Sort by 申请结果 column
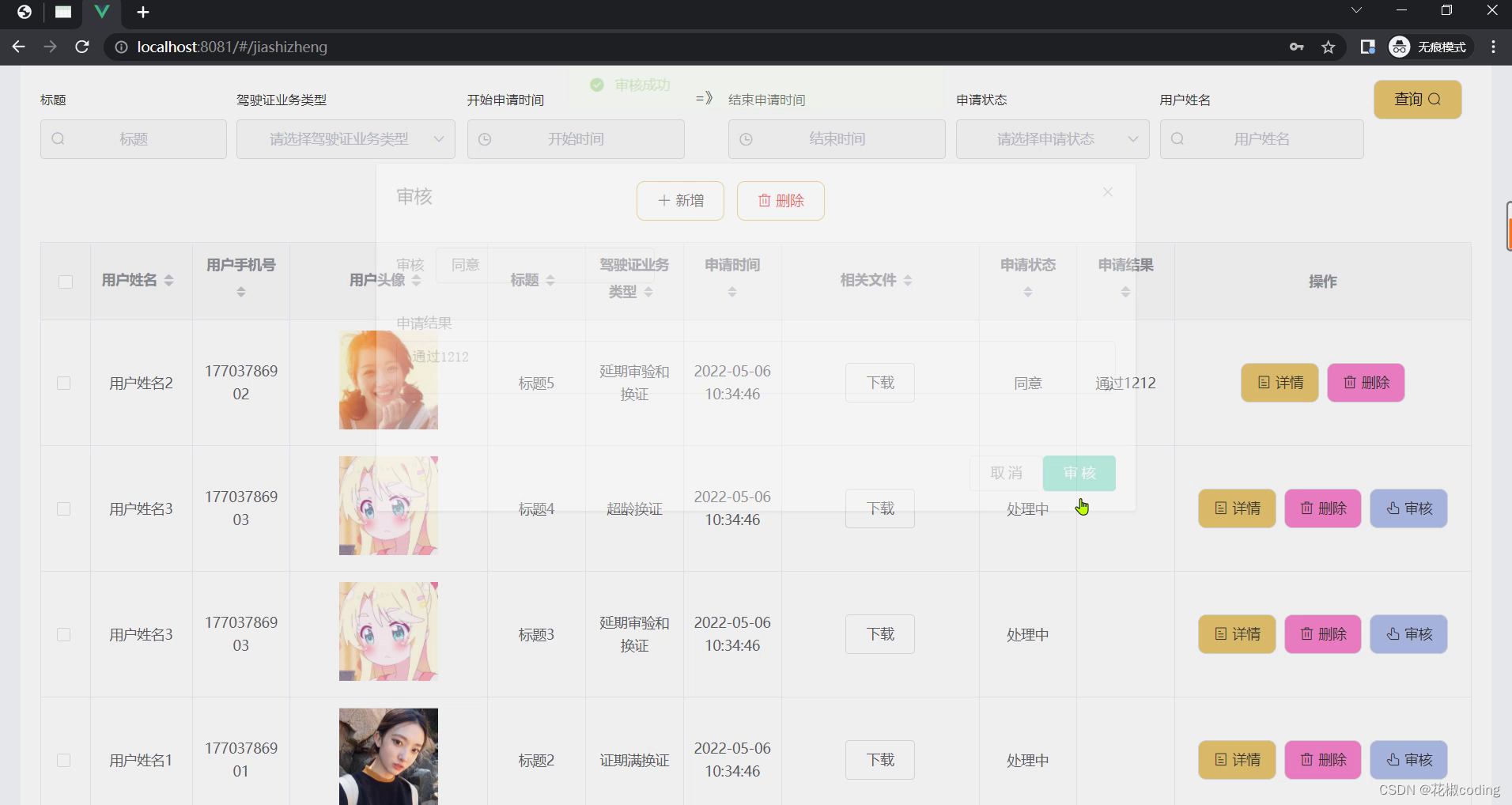The image size is (1512, 805). tap(1125, 293)
